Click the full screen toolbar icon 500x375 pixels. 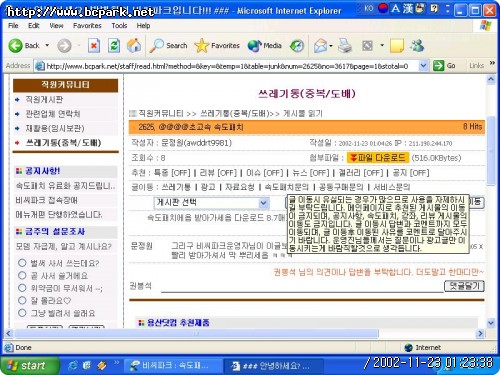[367, 46]
